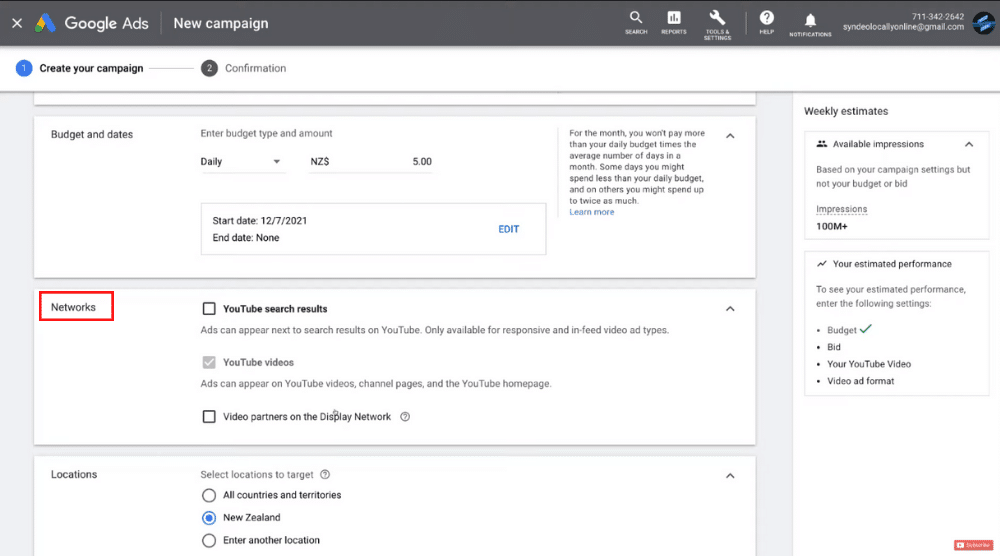The width and height of the screenshot is (1000, 556).
Task: Click the help icon beside Video partners
Action: (x=405, y=416)
